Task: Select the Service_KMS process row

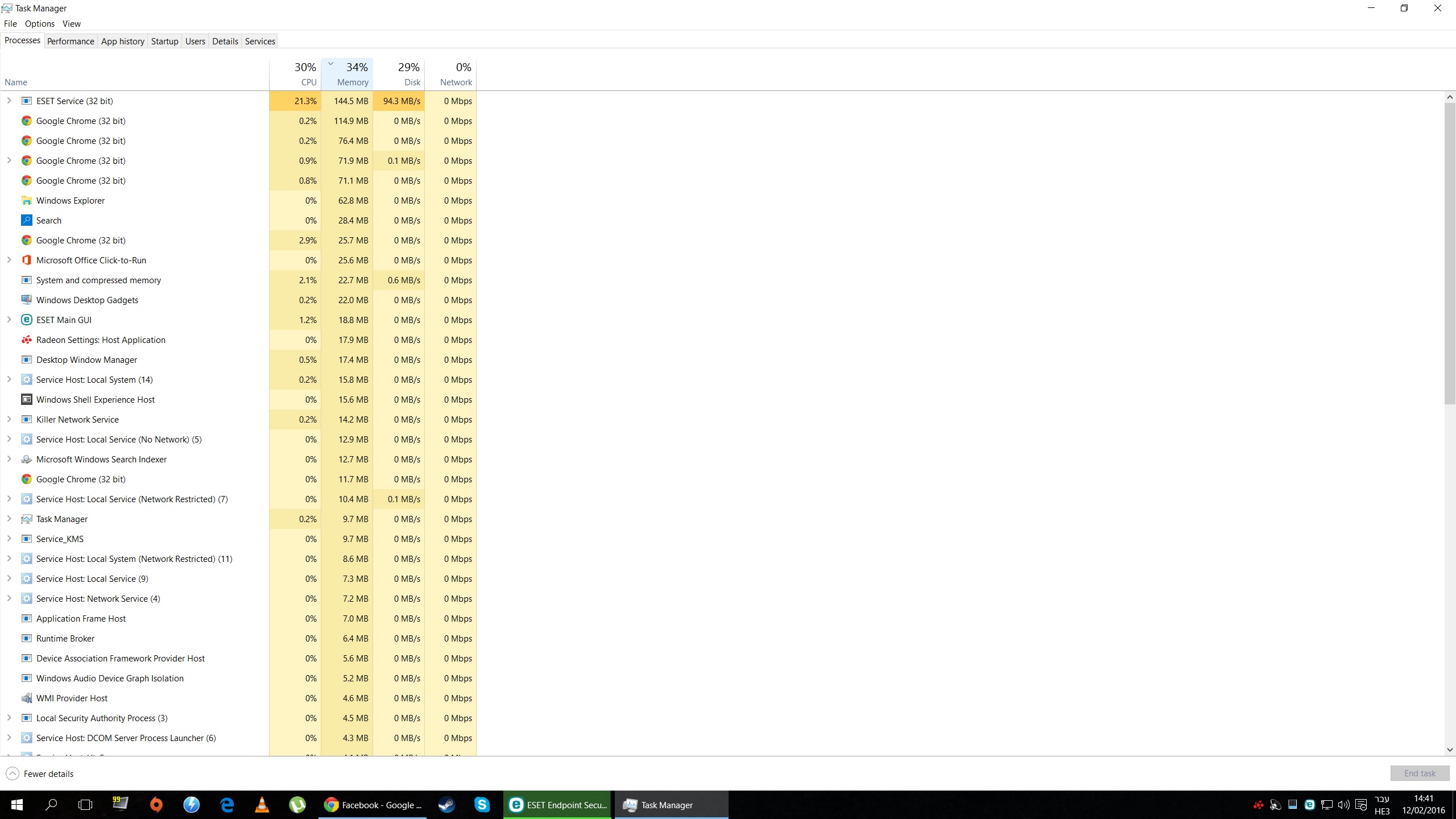Action: tap(238, 539)
